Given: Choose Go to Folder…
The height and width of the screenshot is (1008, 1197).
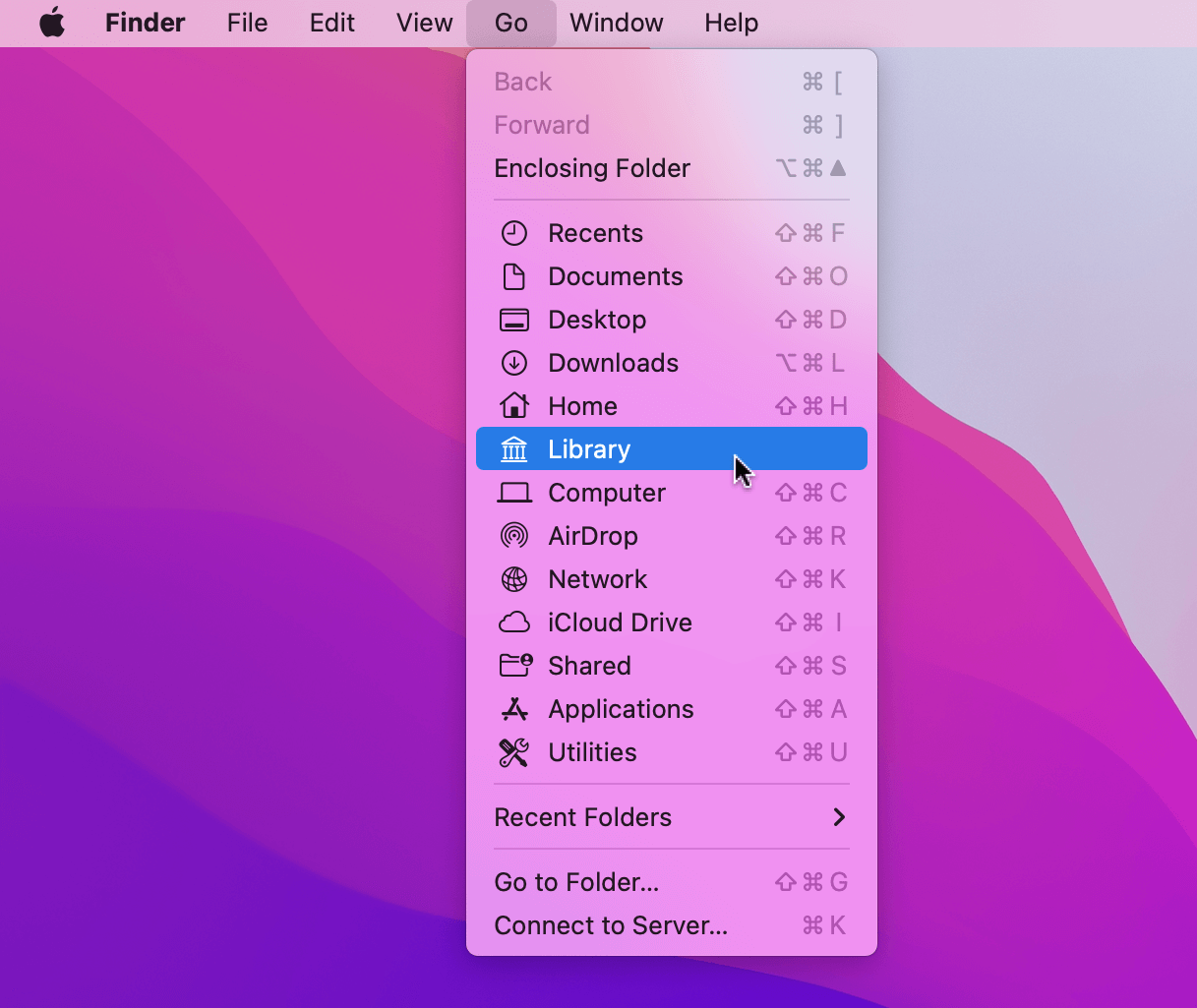Looking at the screenshot, I should (x=672, y=882).
